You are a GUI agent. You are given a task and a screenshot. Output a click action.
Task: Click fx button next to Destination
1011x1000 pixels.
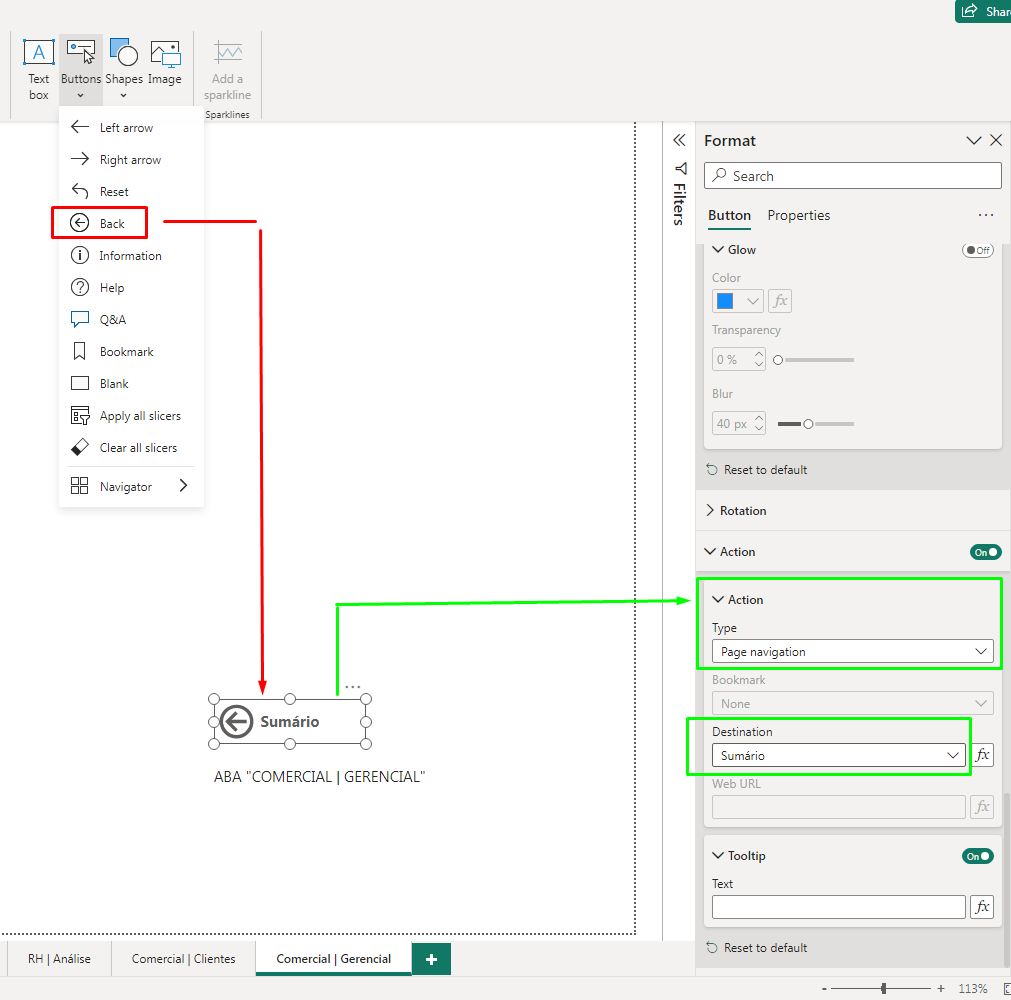pos(982,755)
